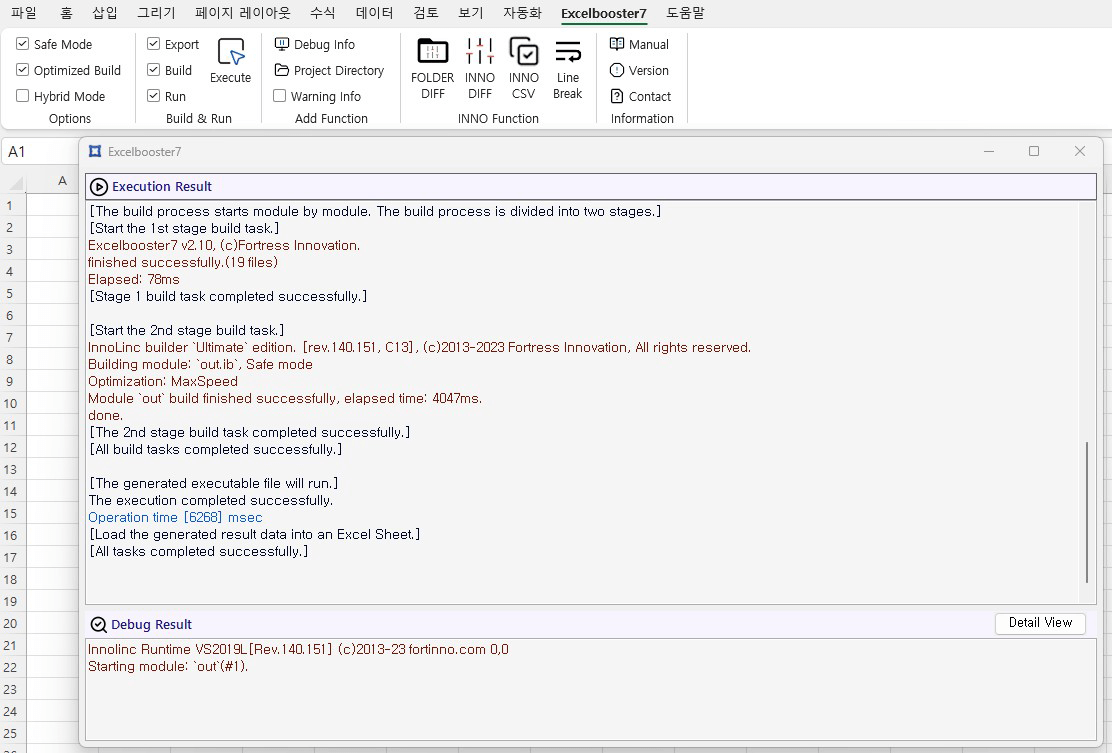Click 'Starting module: `out`(#1).' line
The height and width of the screenshot is (753, 1112).
168,666
